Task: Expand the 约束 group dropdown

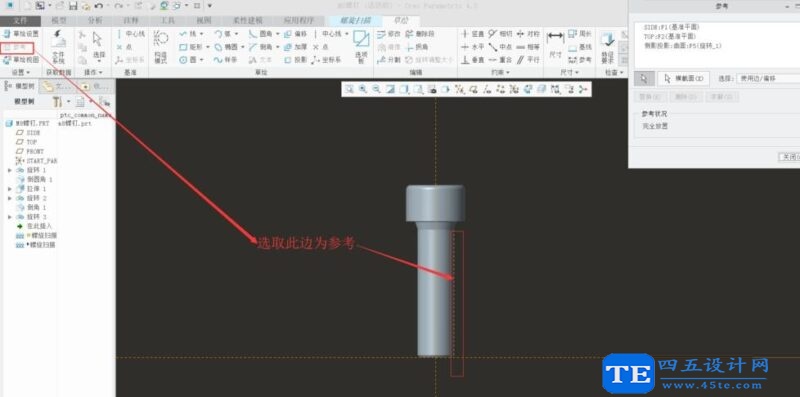Action: [500, 72]
